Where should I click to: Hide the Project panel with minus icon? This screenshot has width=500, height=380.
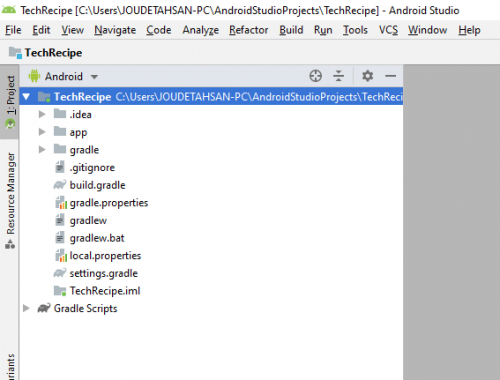[x=390, y=76]
